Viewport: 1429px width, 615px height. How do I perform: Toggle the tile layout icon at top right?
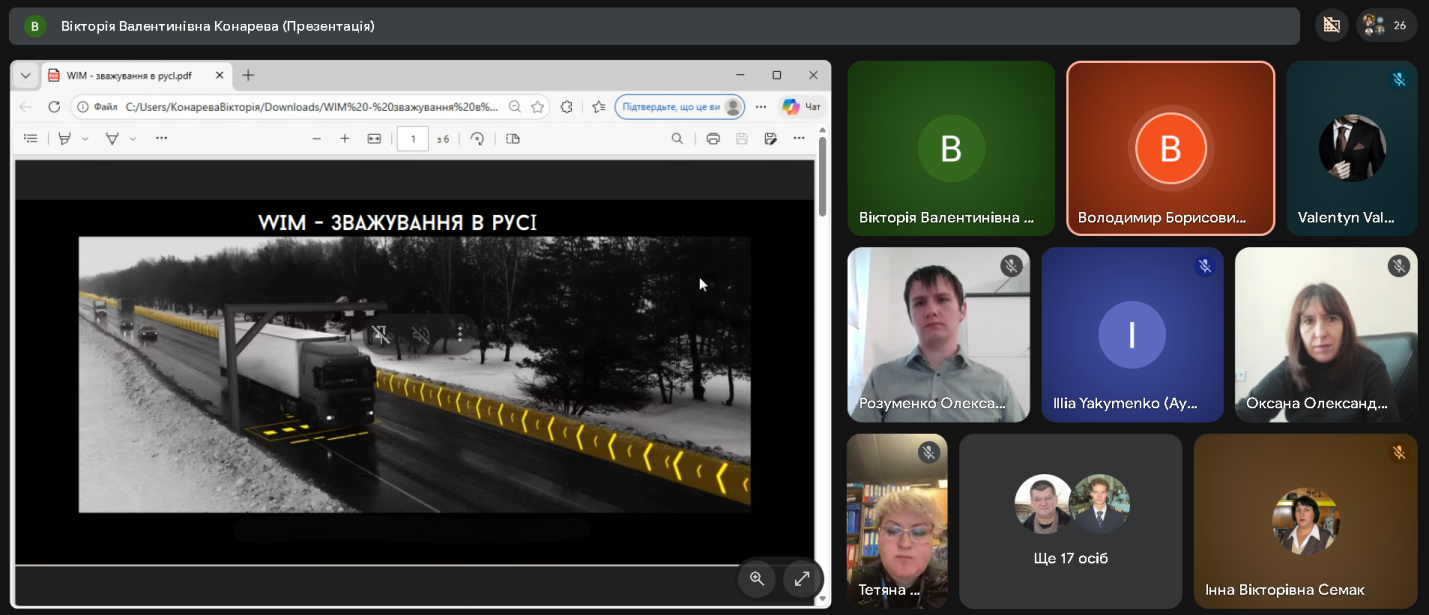point(1331,25)
